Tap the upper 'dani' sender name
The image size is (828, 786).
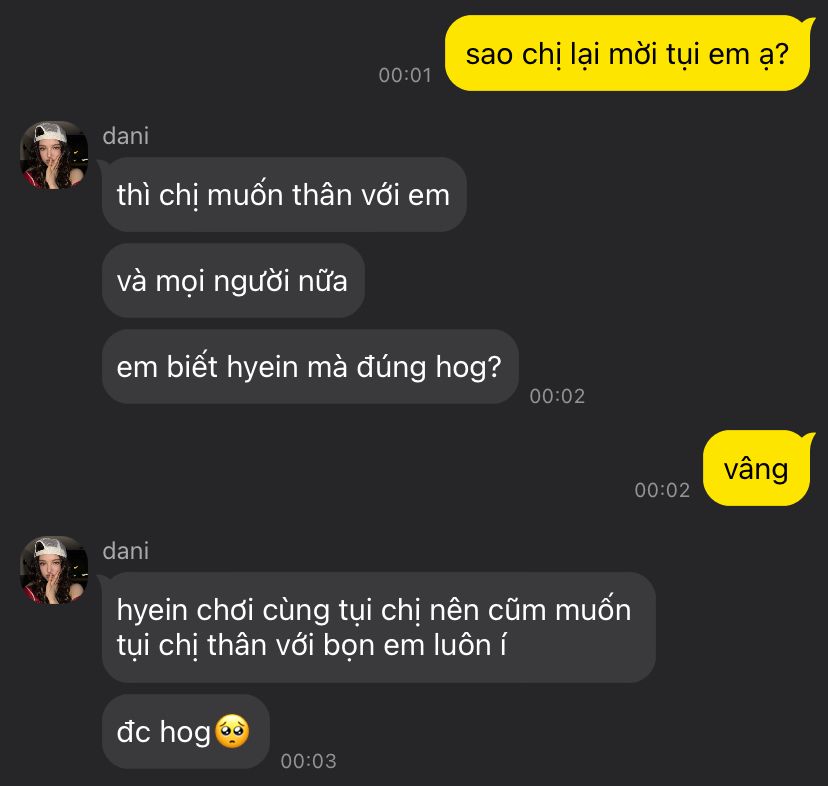(126, 136)
